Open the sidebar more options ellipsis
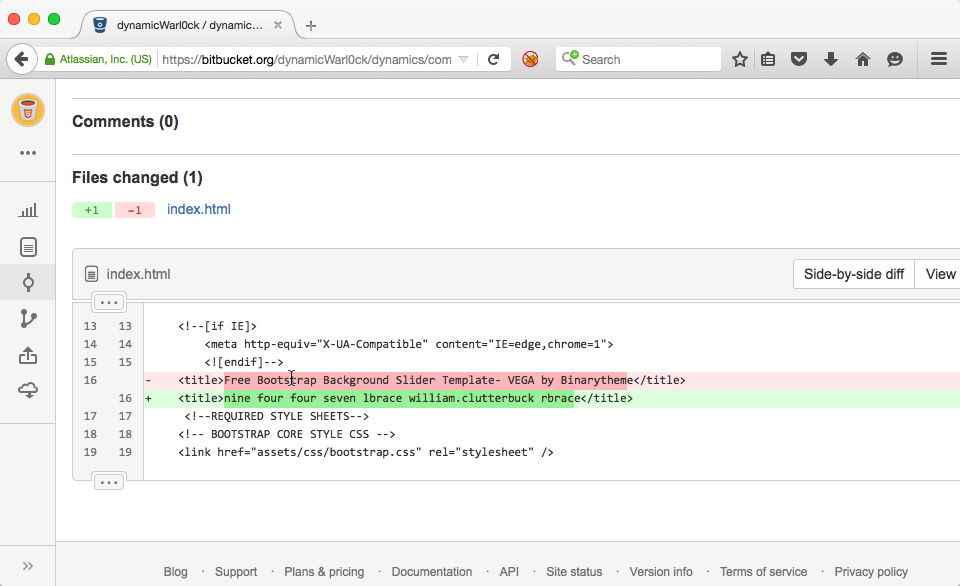The width and height of the screenshot is (960, 586). tap(28, 153)
